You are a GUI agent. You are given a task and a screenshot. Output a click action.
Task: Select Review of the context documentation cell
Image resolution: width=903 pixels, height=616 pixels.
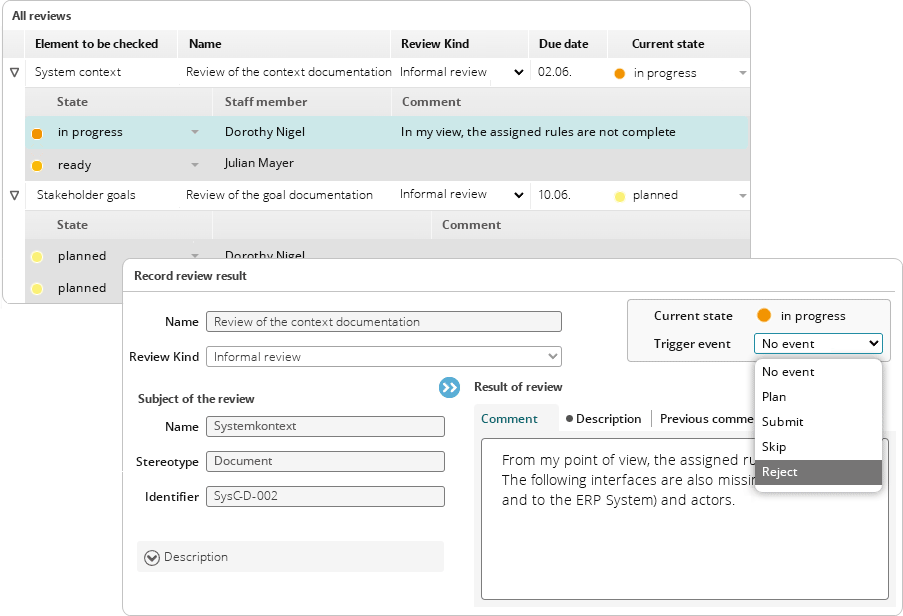pos(289,72)
